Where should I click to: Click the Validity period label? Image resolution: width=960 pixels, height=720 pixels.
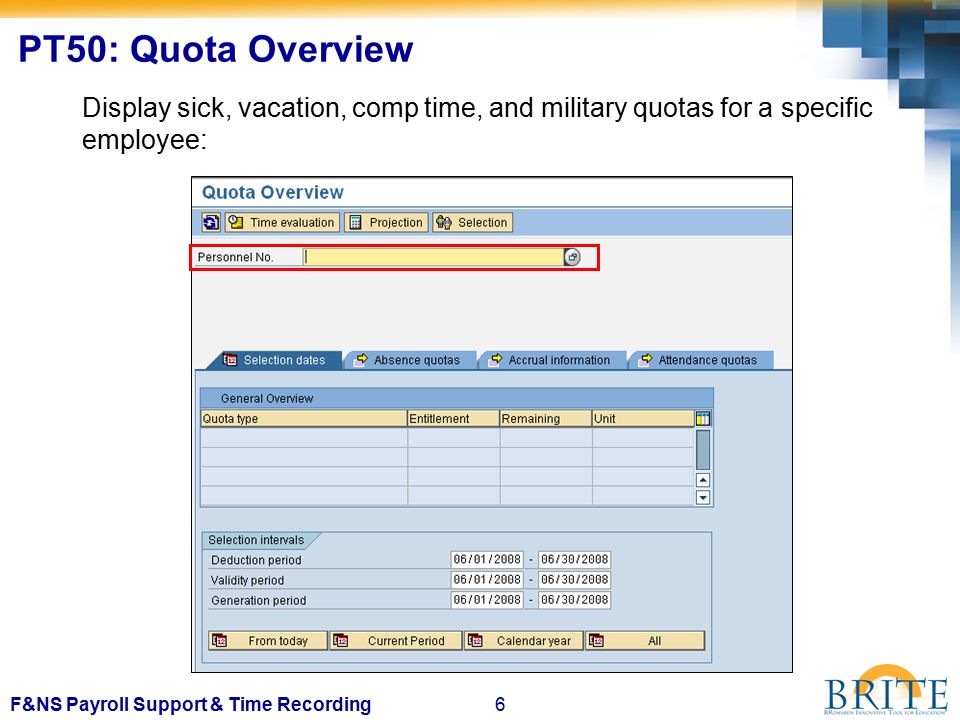click(247, 580)
